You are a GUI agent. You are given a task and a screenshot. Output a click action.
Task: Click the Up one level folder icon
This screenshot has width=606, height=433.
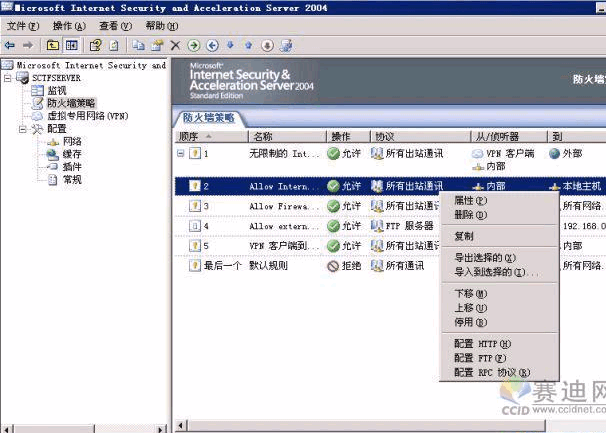point(53,46)
